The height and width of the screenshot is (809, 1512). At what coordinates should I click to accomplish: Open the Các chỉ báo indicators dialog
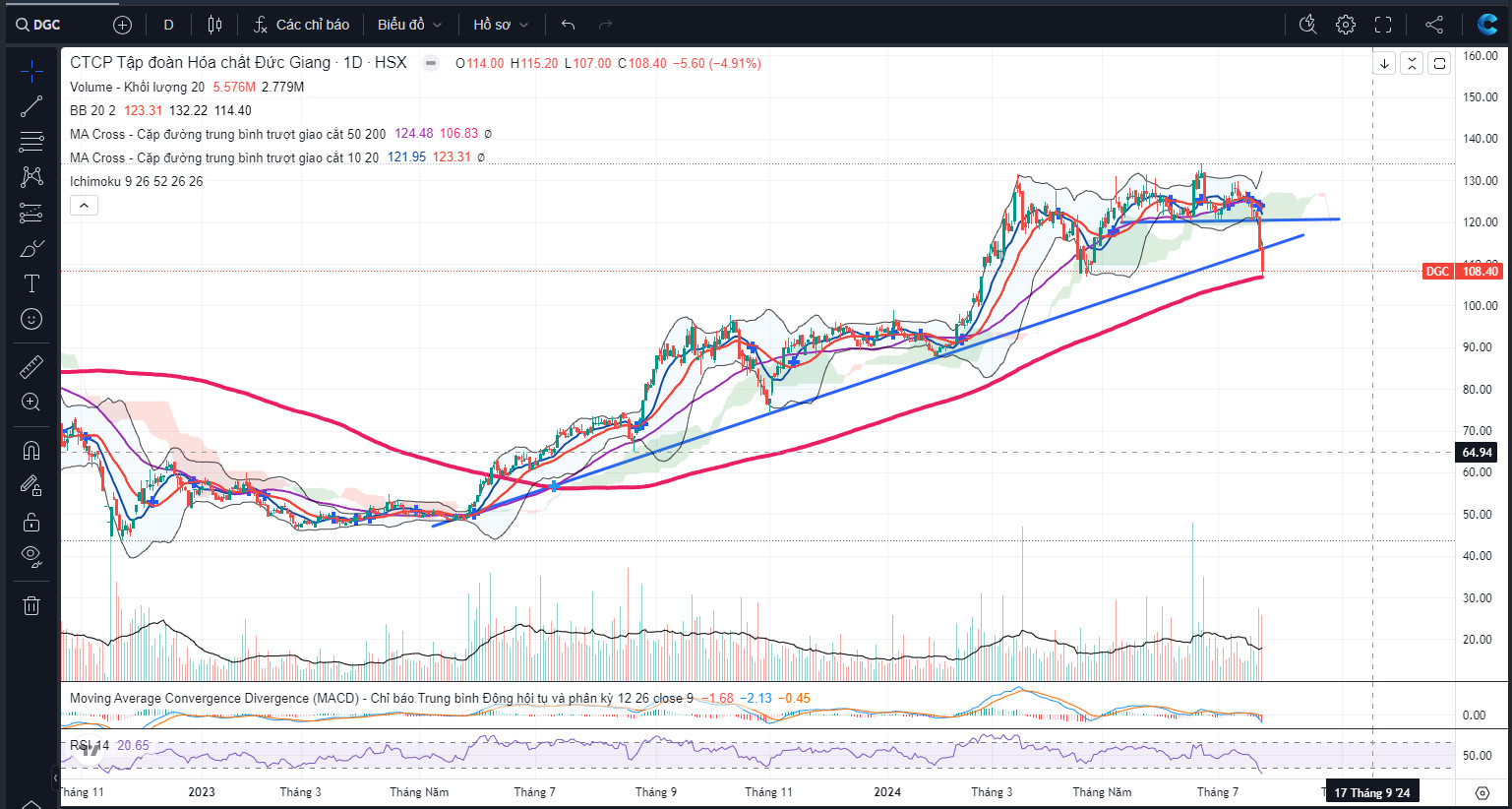point(301,25)
